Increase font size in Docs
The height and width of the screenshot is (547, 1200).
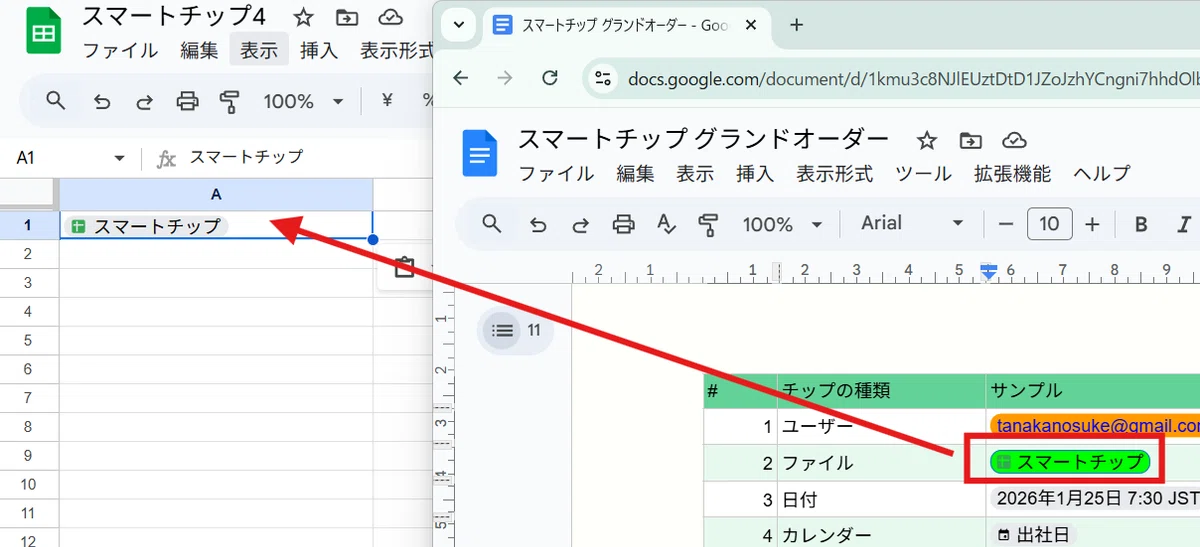[x=1092, y=224]
